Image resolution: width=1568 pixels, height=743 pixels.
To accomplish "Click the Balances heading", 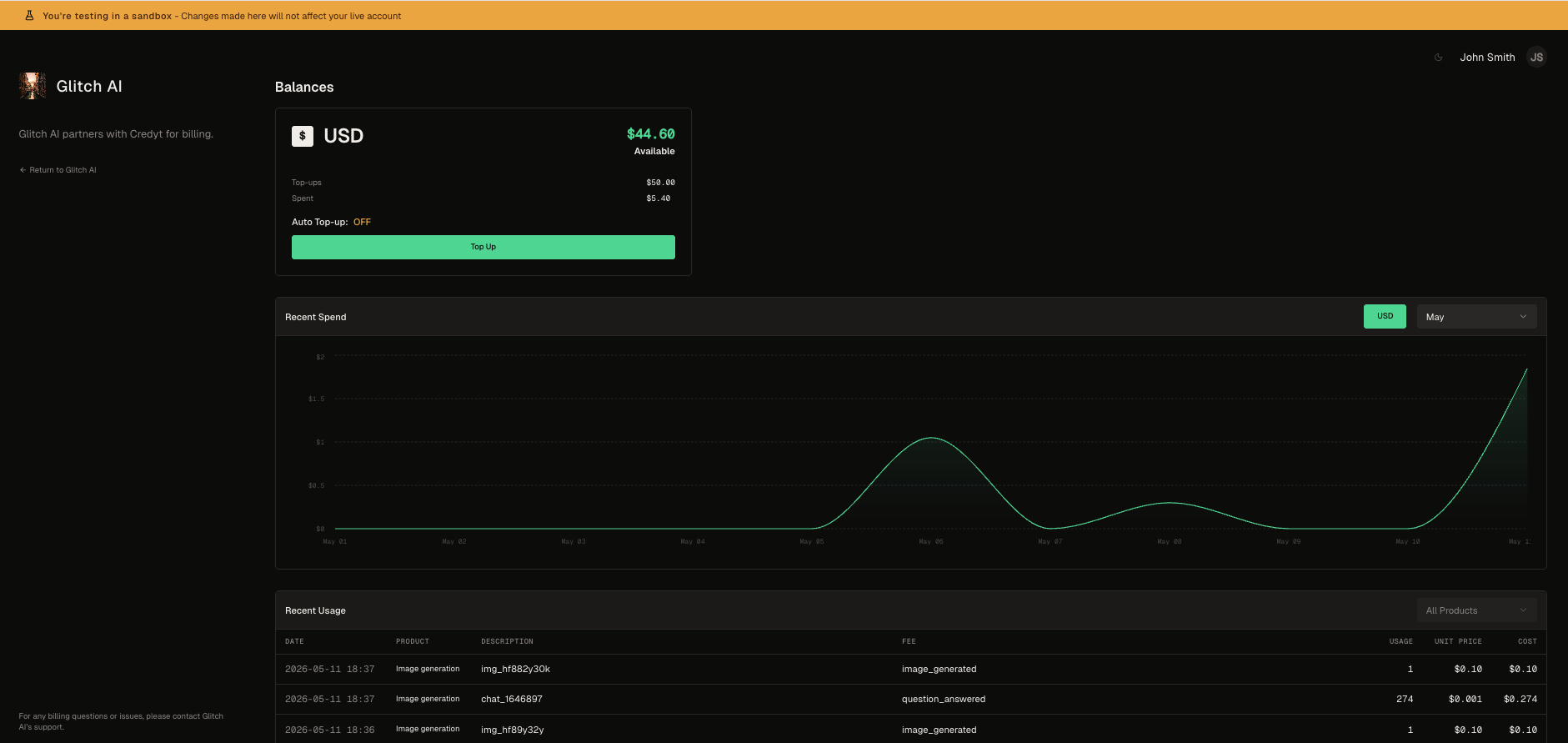I will 304,87.
